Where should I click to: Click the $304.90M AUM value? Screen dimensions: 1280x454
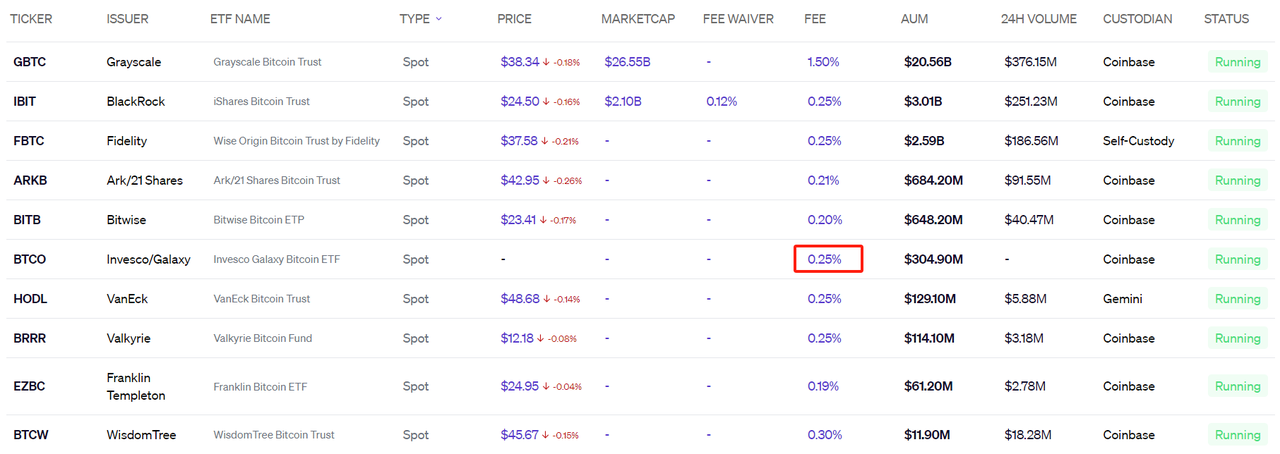[x=934, y=259]
